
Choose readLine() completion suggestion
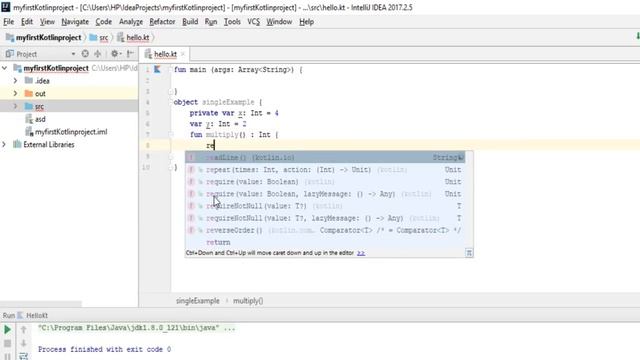pos(325,157)
